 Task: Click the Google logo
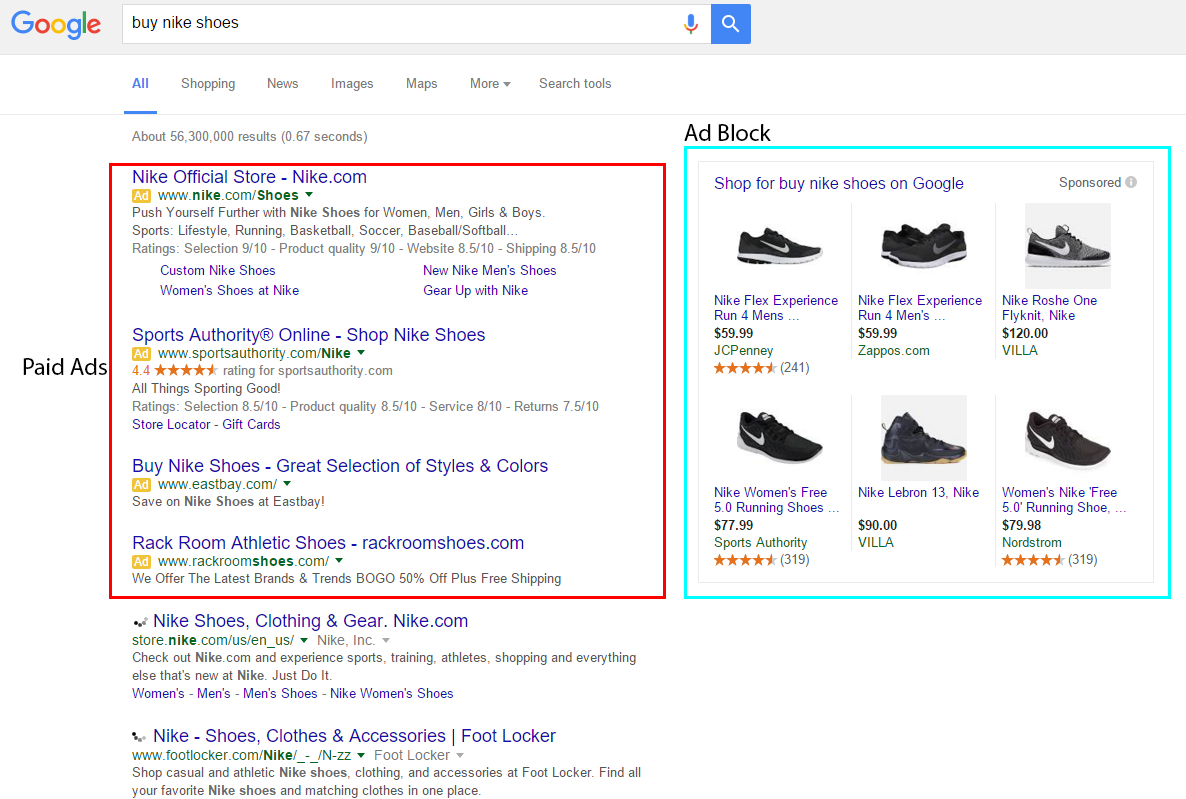click(56, 24)
